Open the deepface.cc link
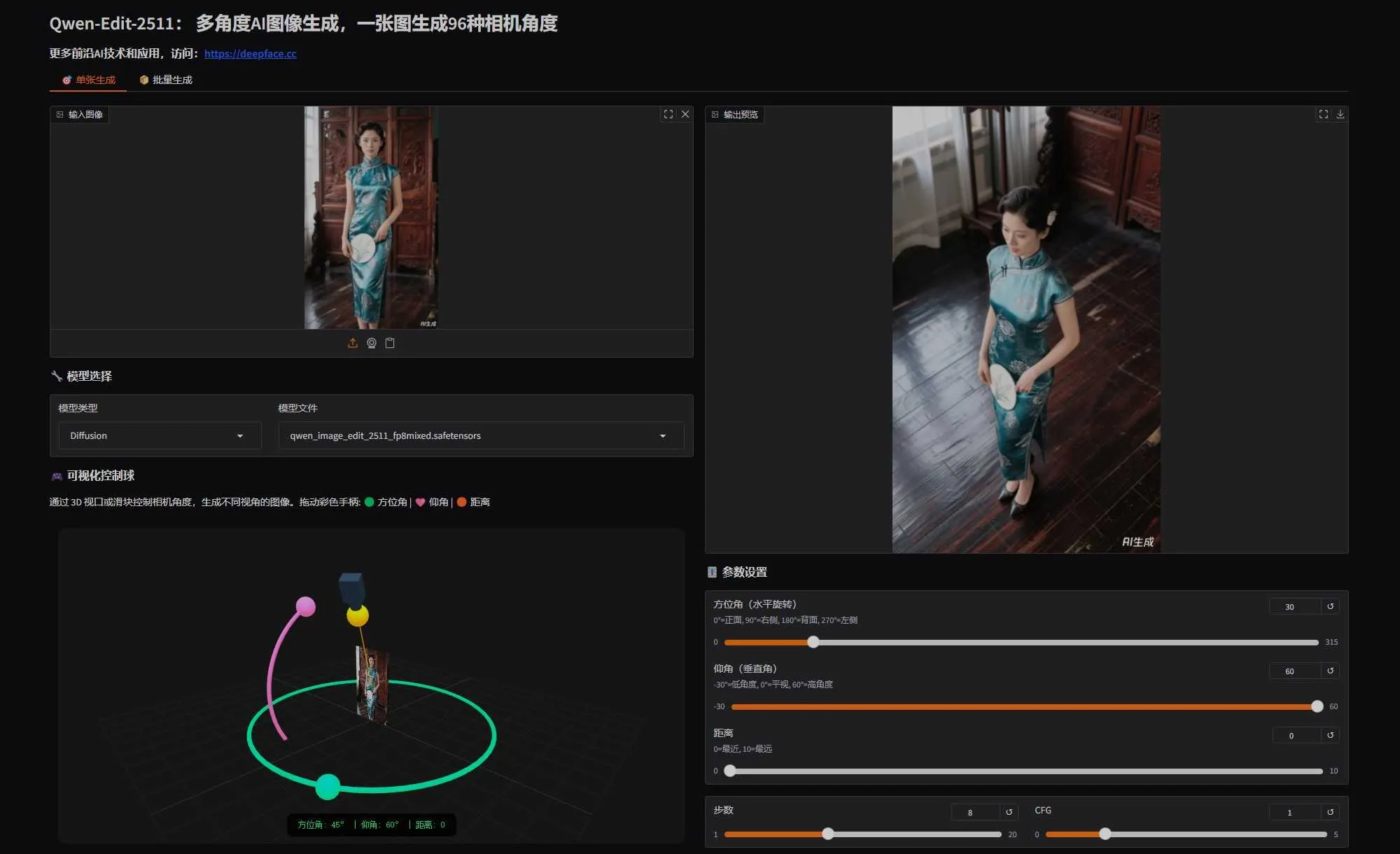Image resolution: width=1400 pixels, height=854 pixels. (250, 53)
